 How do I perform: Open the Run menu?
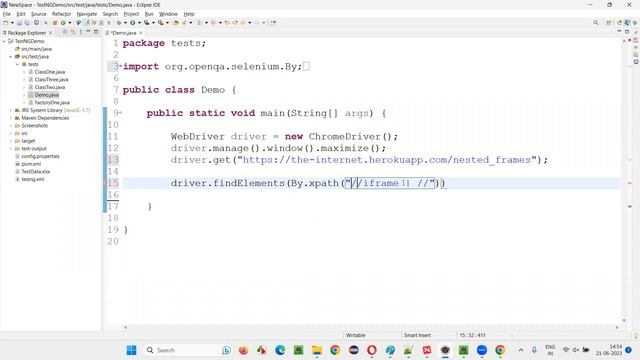pyautogui.click(x=149, y=14)
